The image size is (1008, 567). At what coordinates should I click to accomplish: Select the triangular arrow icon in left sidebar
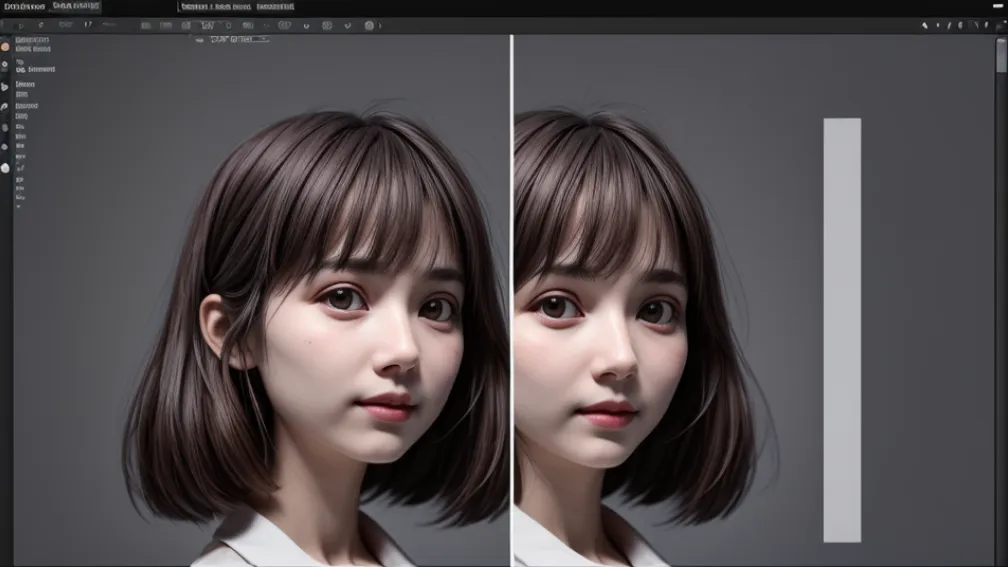coord(5,87)
